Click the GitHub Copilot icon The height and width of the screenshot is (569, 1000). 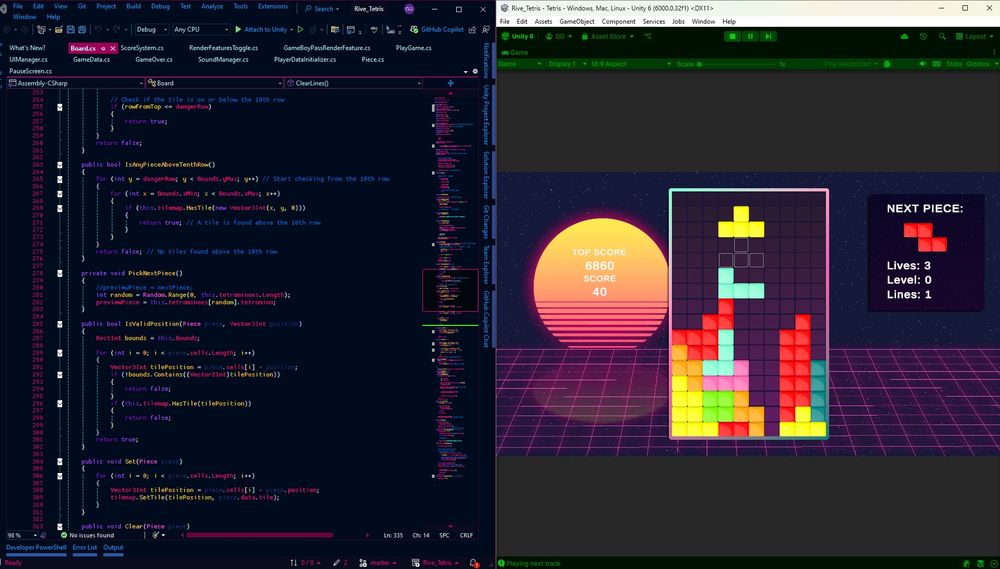[414, 29]
